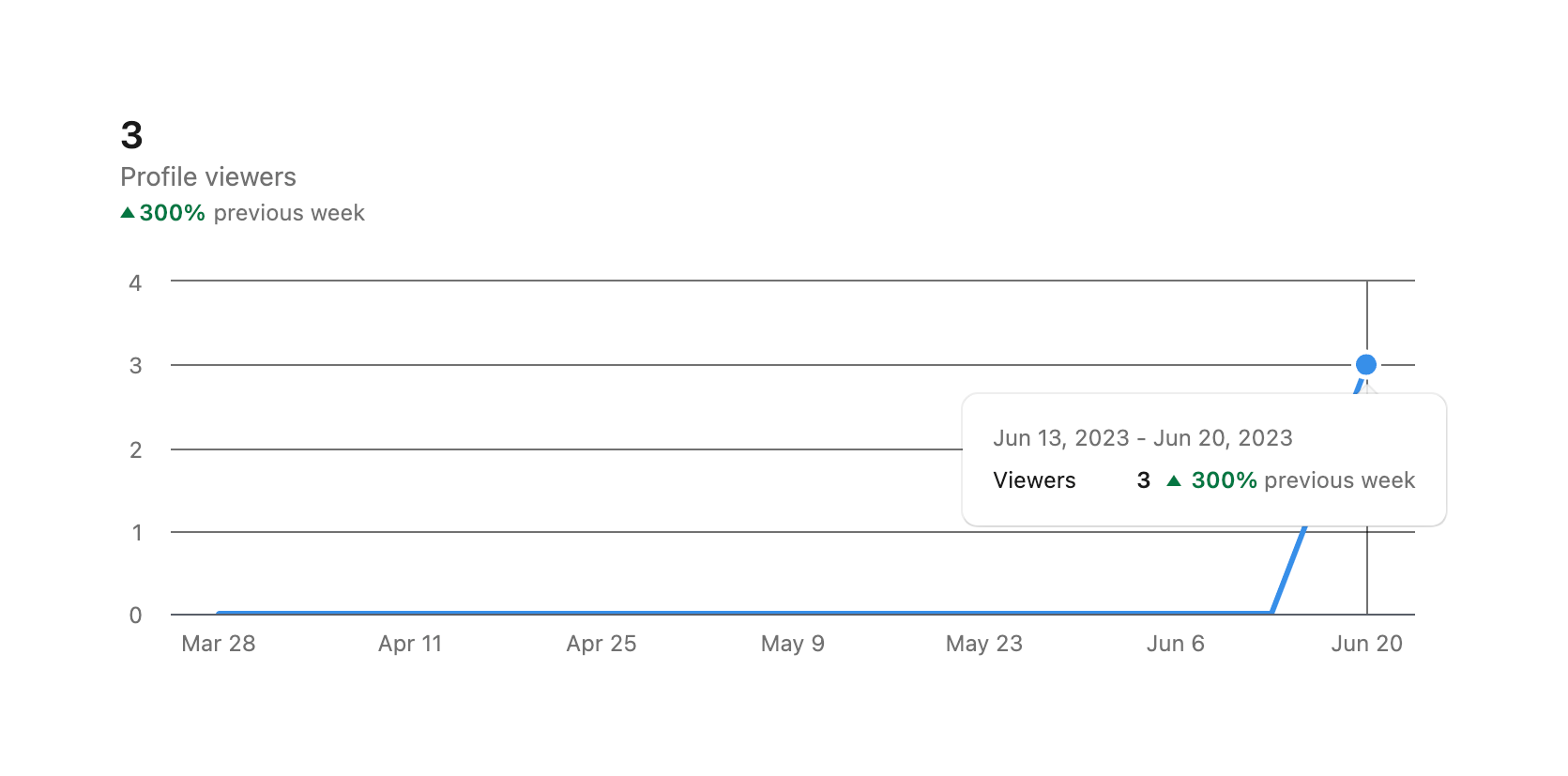Image resolution: width=1568 pixels, height=776 pixels.
Task: Click the May 9 x-axis label
Action: click(x=792, y=644)
